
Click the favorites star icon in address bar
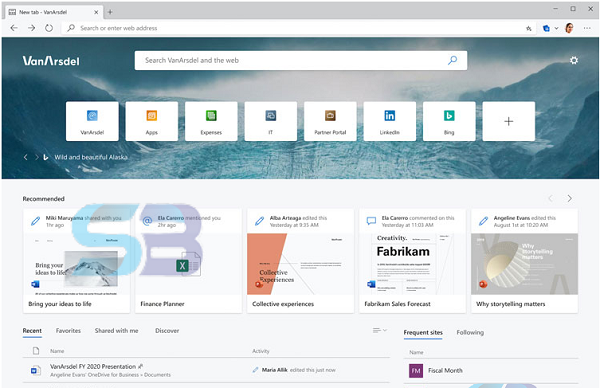click(529, 28)
